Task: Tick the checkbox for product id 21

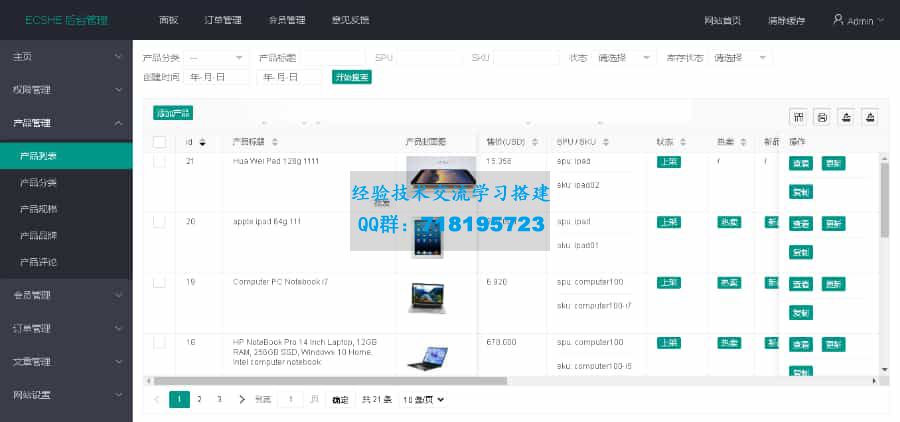Action: point(159,162)
